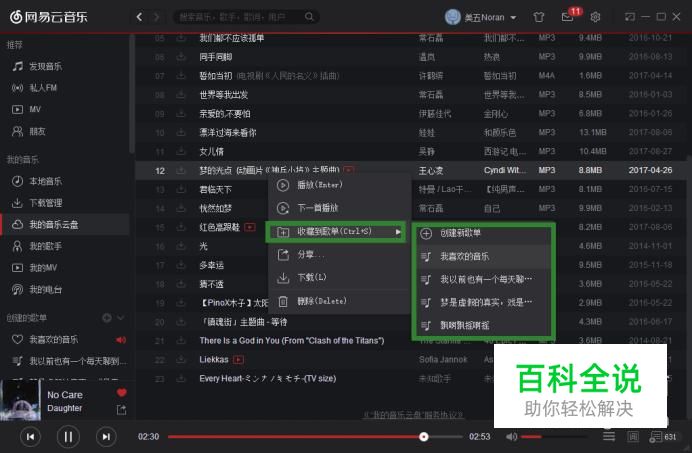Click the heart icon beside No Care

(121, 393)
